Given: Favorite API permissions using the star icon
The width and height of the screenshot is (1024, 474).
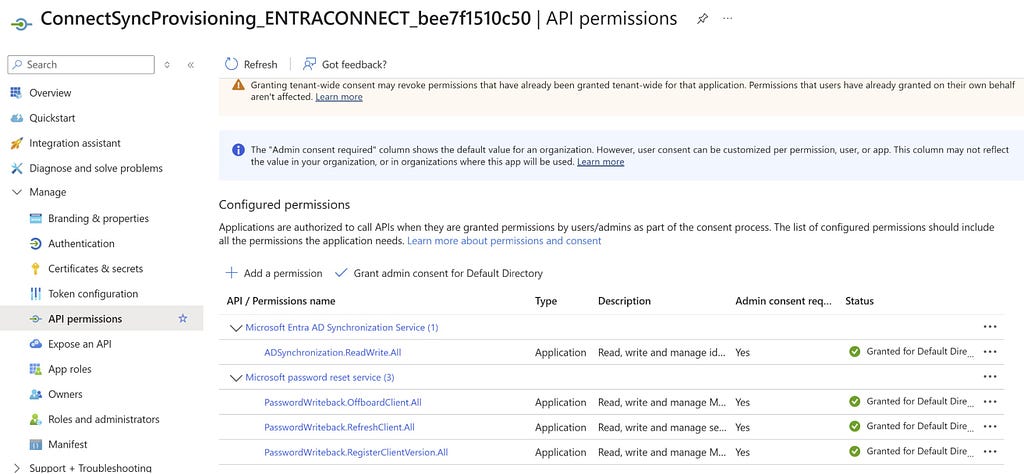Looking at the screenshot, I should (x=183, y=319).
